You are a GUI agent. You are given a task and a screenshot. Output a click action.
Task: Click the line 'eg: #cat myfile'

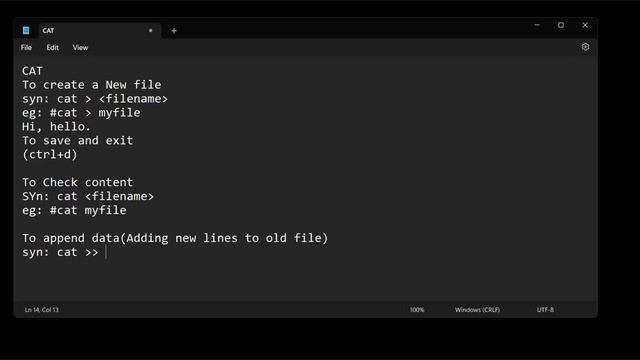click(74, 210)
